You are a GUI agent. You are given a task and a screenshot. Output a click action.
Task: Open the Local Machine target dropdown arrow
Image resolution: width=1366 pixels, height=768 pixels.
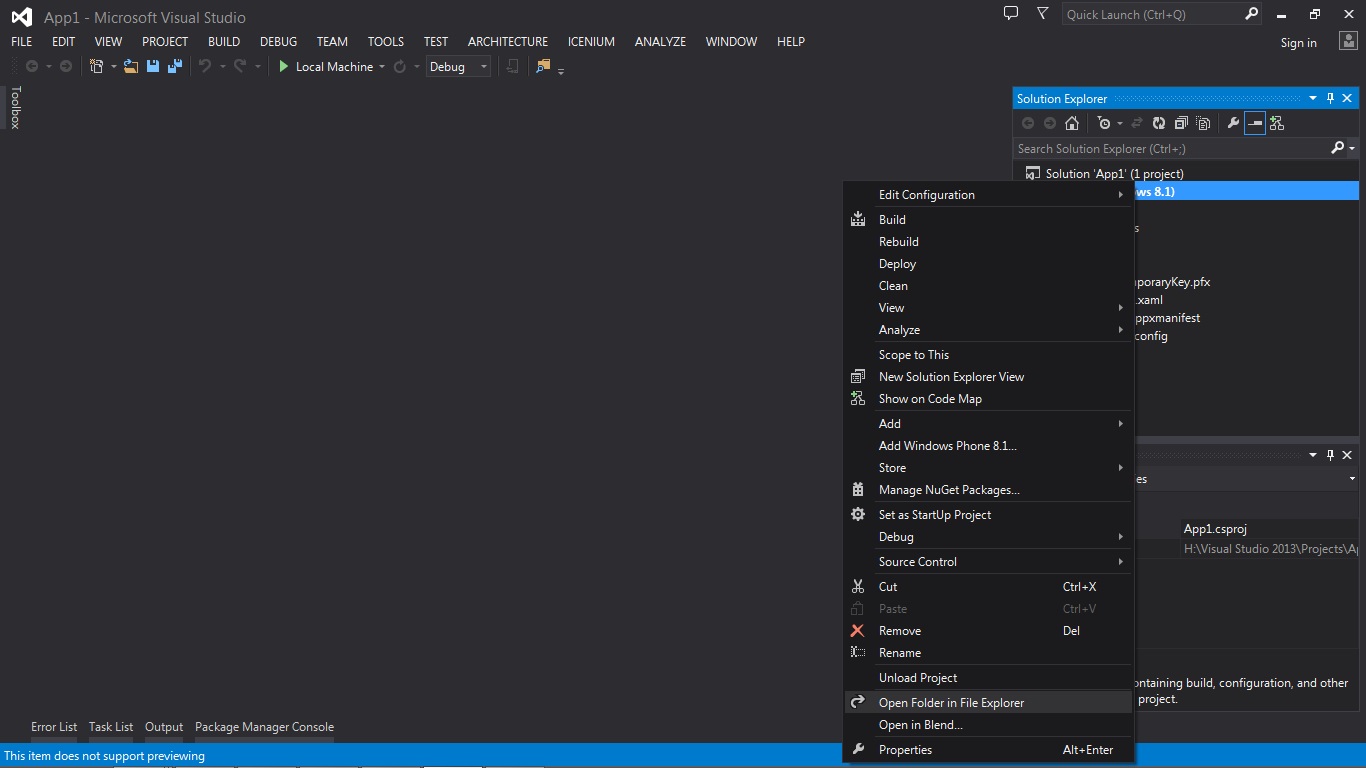pos(382,67)
